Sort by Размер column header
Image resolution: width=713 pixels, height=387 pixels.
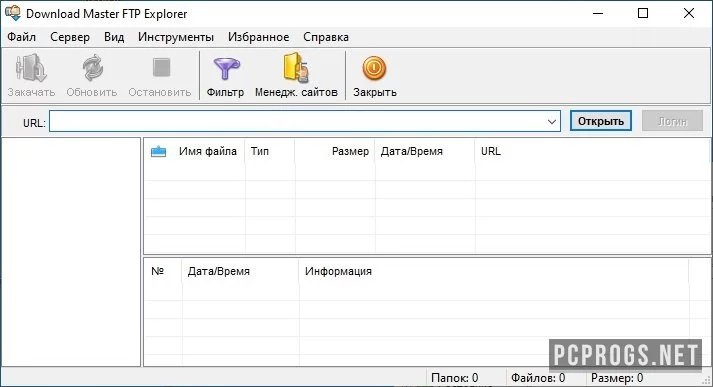[350, 151]
